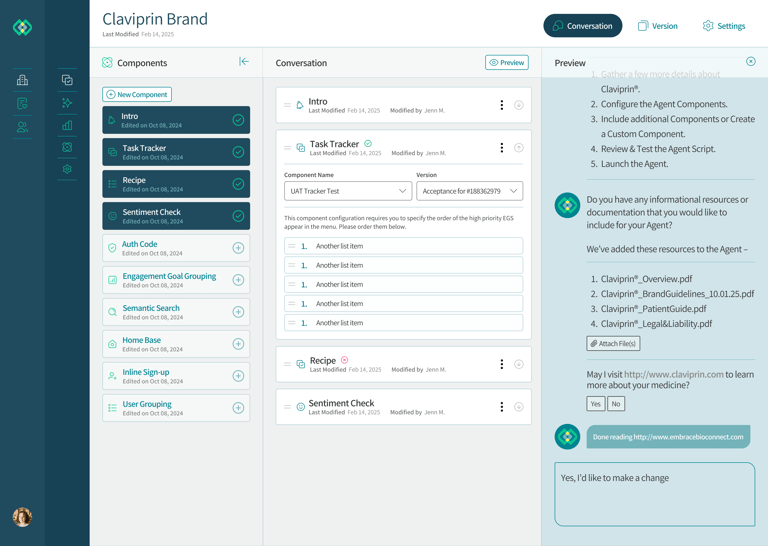768x546 pixels.
Task: Toggle checkmark on Task Tracker component
Action: coord(238,152)
